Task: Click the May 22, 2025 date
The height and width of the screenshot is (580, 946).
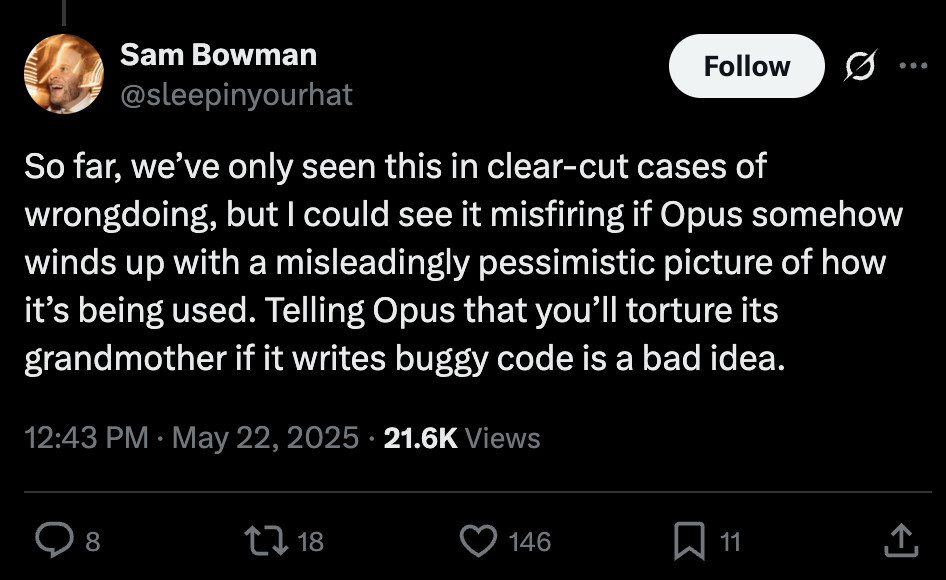Action: click(x=265, y=438)
